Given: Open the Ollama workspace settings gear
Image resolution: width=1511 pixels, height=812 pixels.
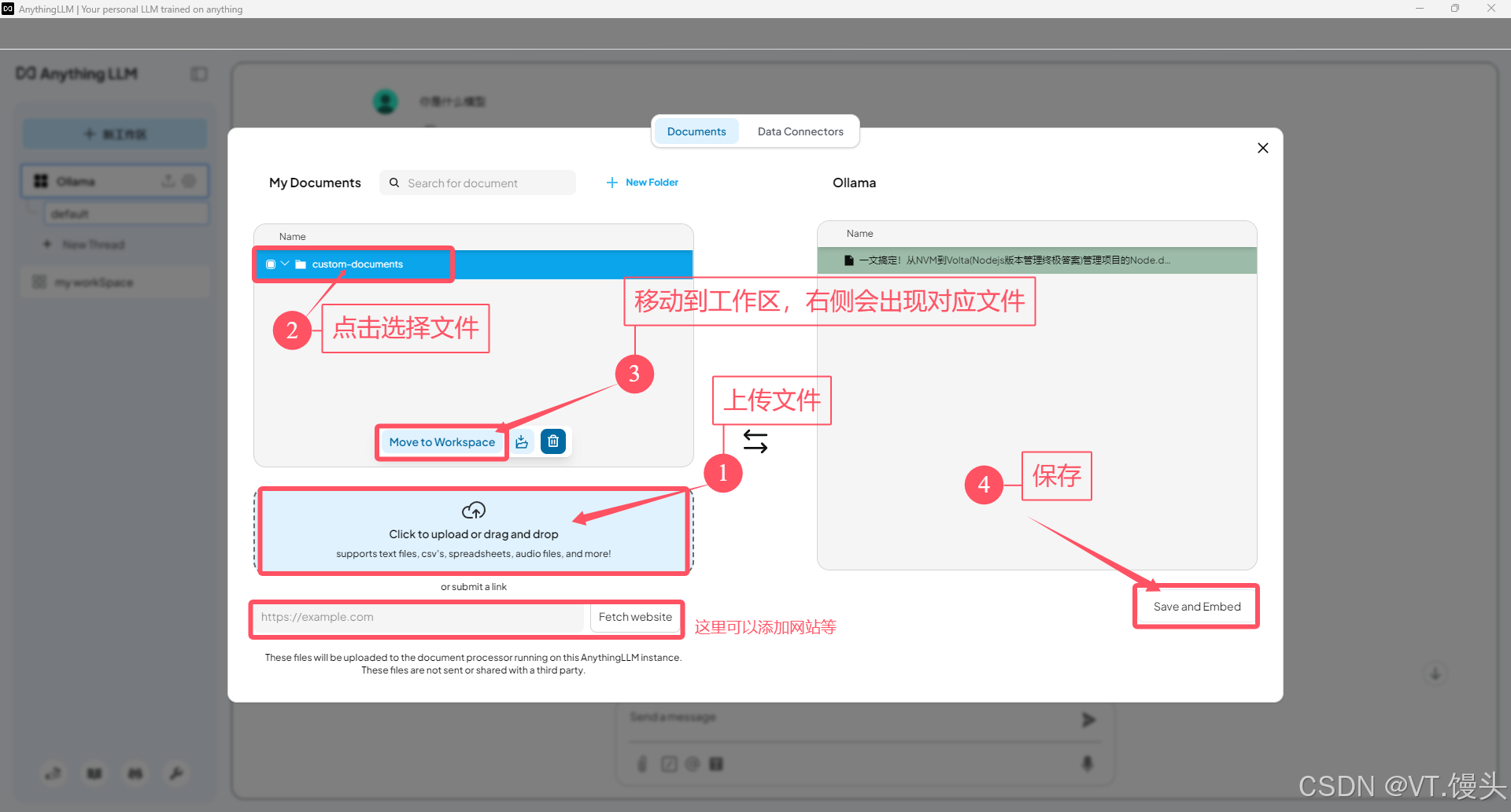Looking at the screenshot, I should pyautogui.click(x=190, y=181).
